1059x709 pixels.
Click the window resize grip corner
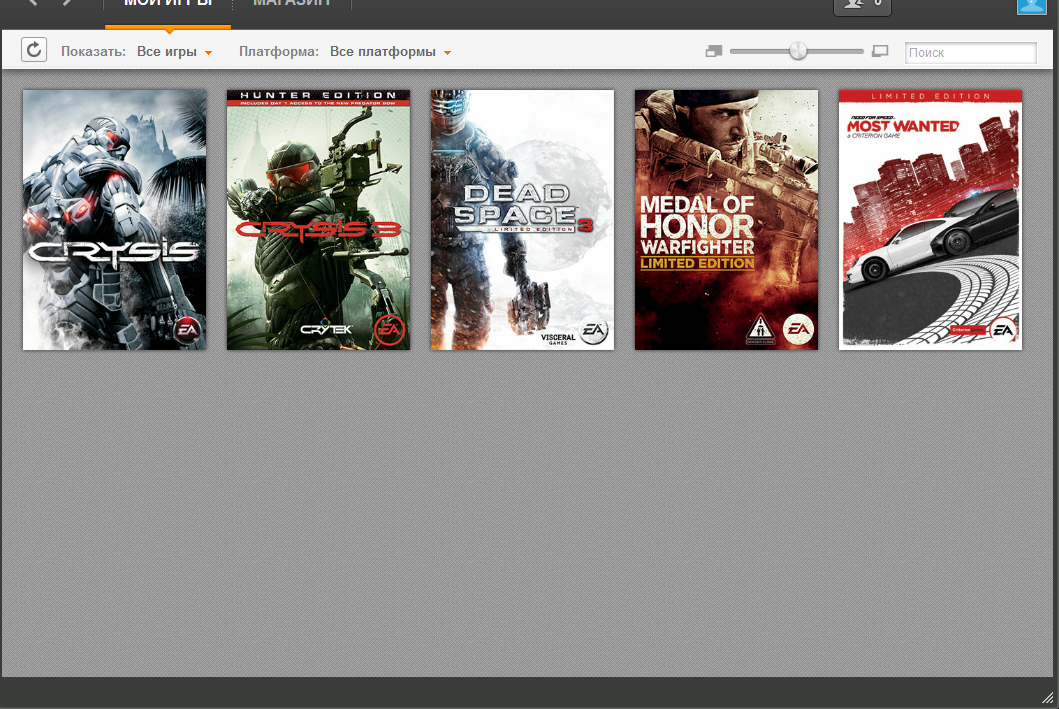[1048, 698]
